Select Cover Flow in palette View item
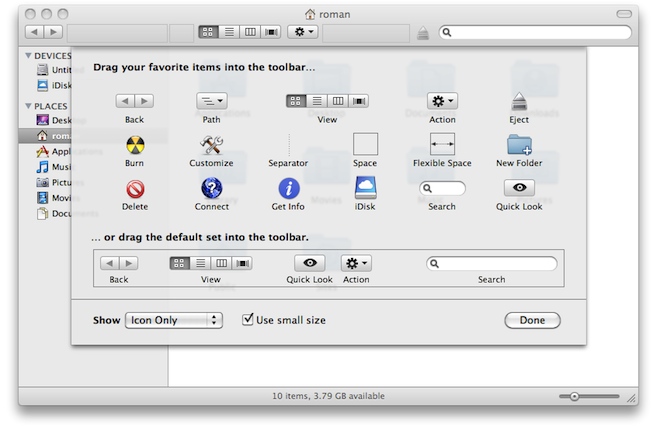Screen dimensions: 660x427 point(359,101)
